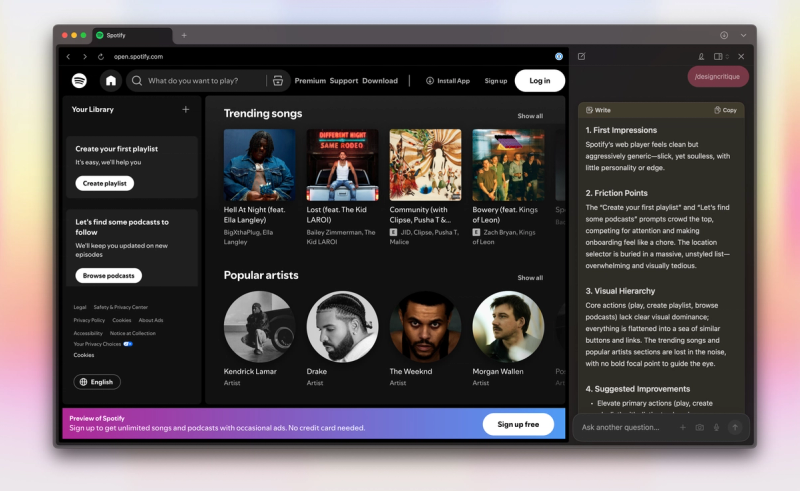Open Support menu link
Image resolution: width=800 pixels, height=491 pixels.
[x=343, y=81]
